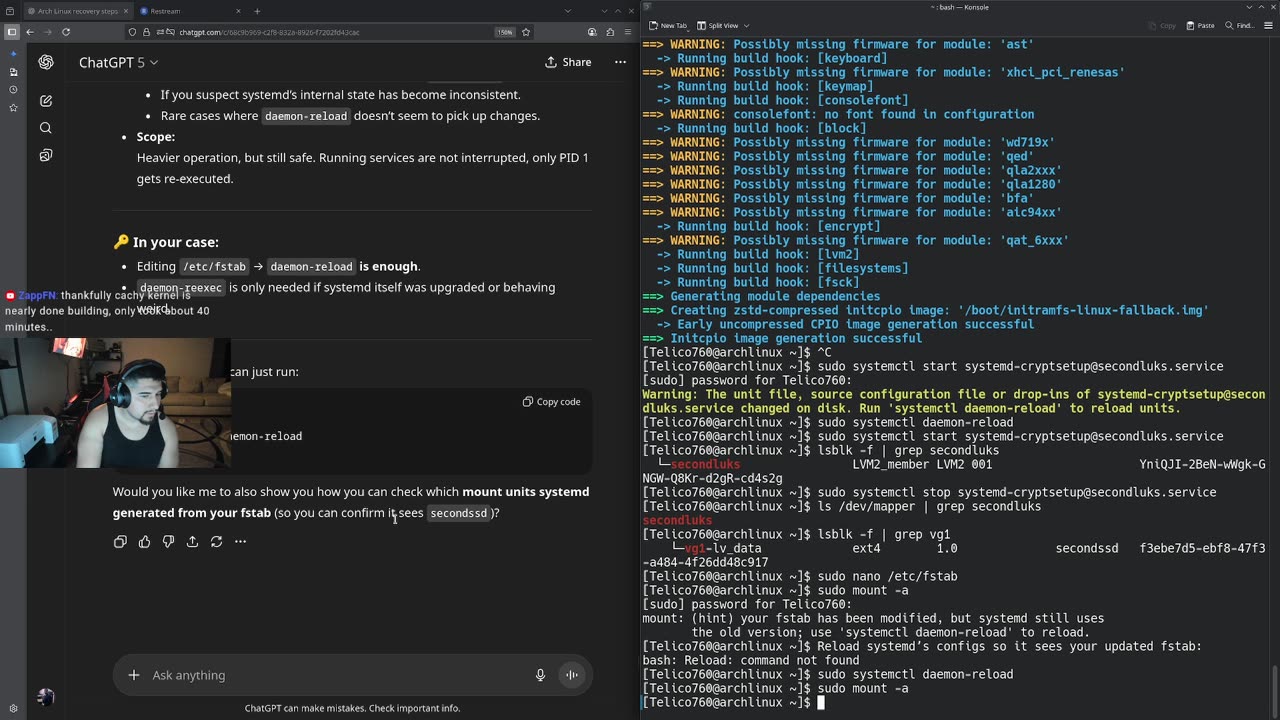The image size is (1280, 720).
Task: Add attachment with plus icon in prompt box
Action: click(x=134, y=675)
